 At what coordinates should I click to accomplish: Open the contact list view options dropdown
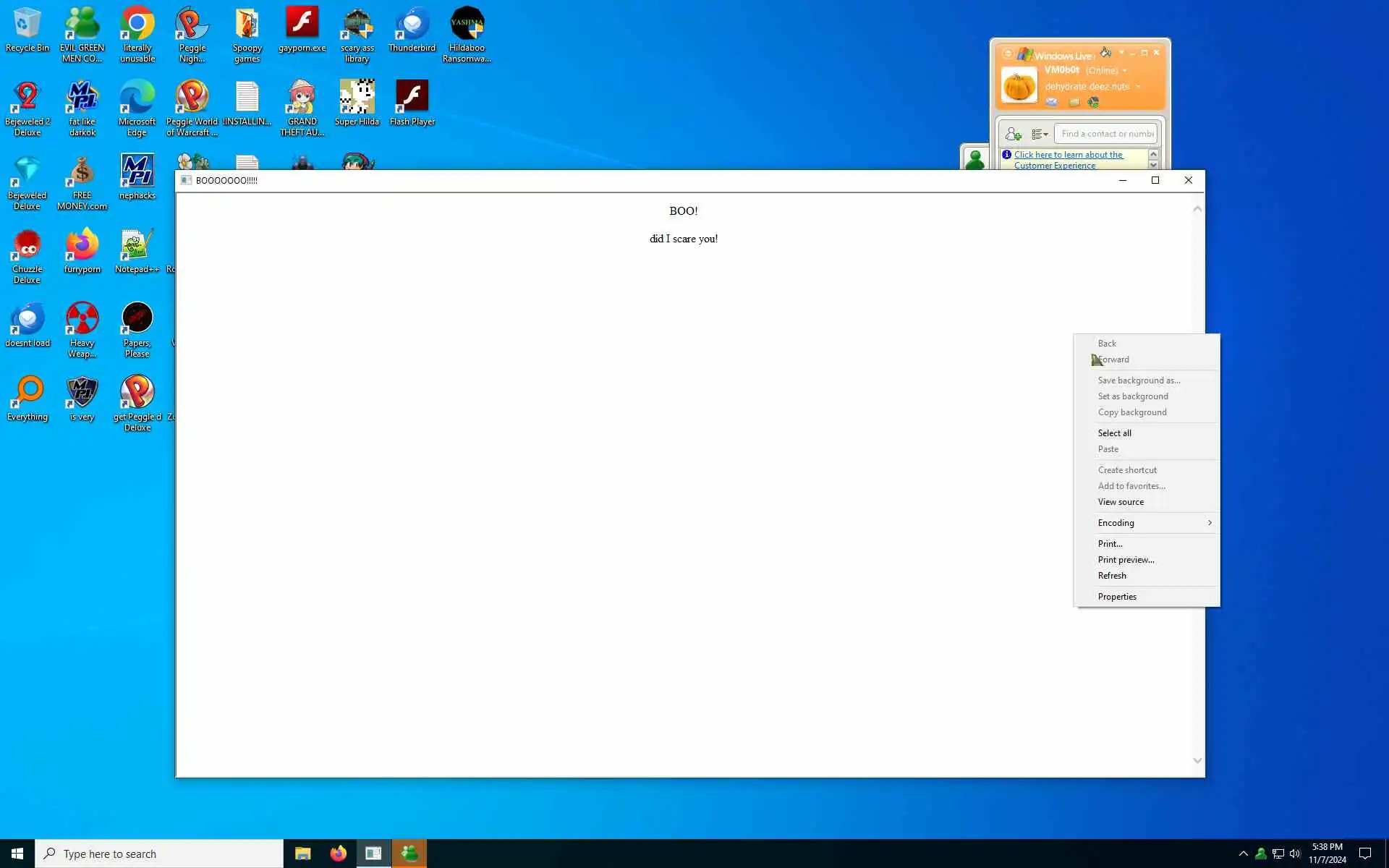1040,135
